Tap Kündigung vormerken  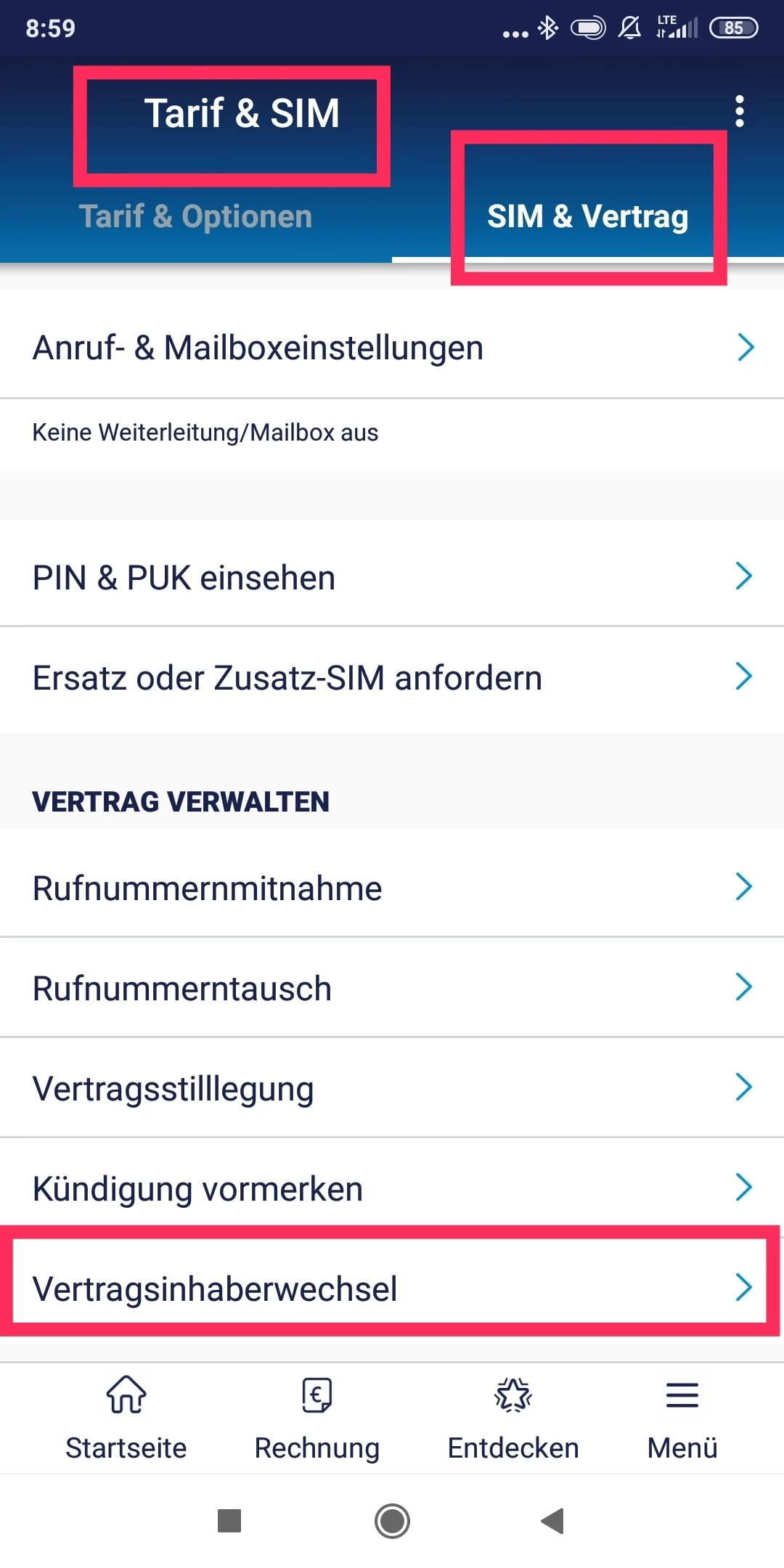point(198,1189)
